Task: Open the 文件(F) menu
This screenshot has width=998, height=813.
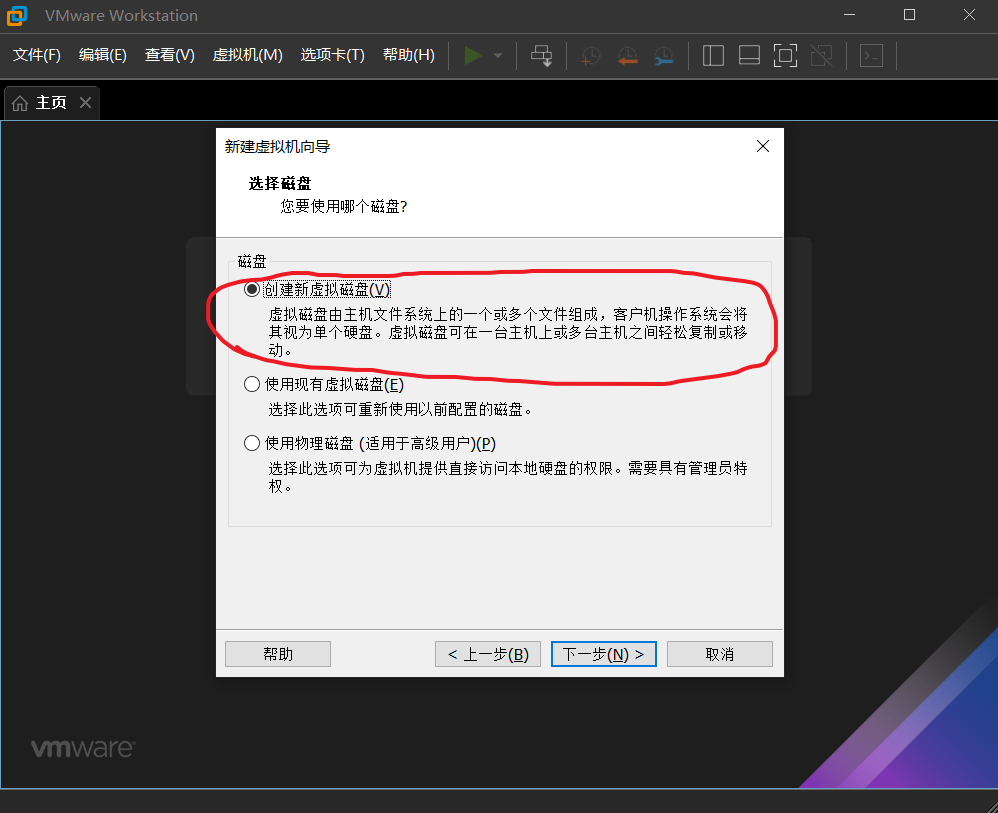Action: pyautogui.click(x=36, y=55)
